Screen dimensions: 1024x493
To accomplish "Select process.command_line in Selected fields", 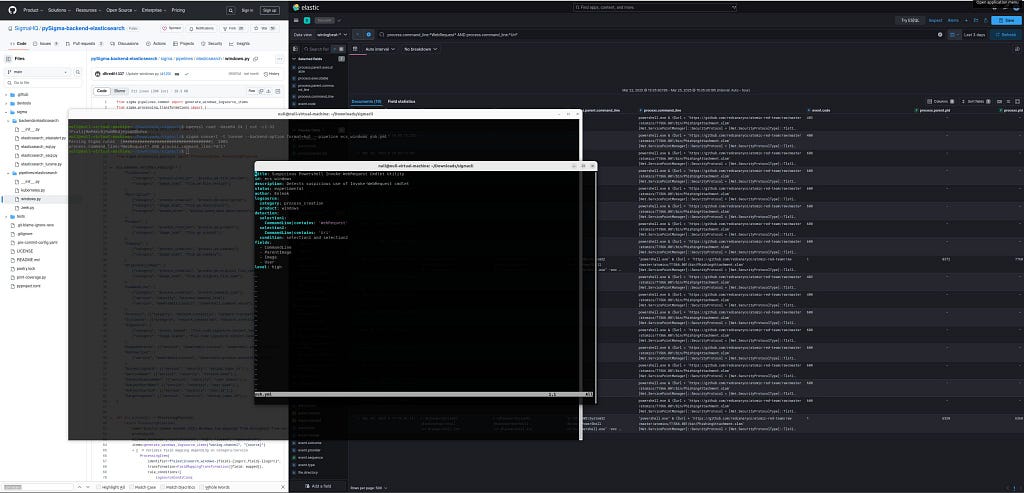I will 315,96.
